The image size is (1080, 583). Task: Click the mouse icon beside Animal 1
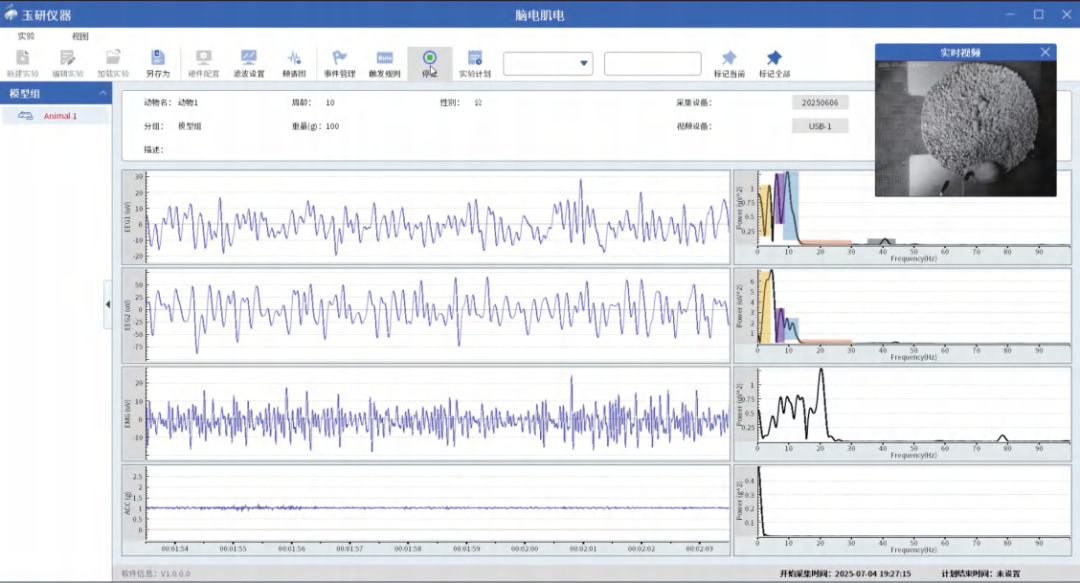tap(25, 116)
